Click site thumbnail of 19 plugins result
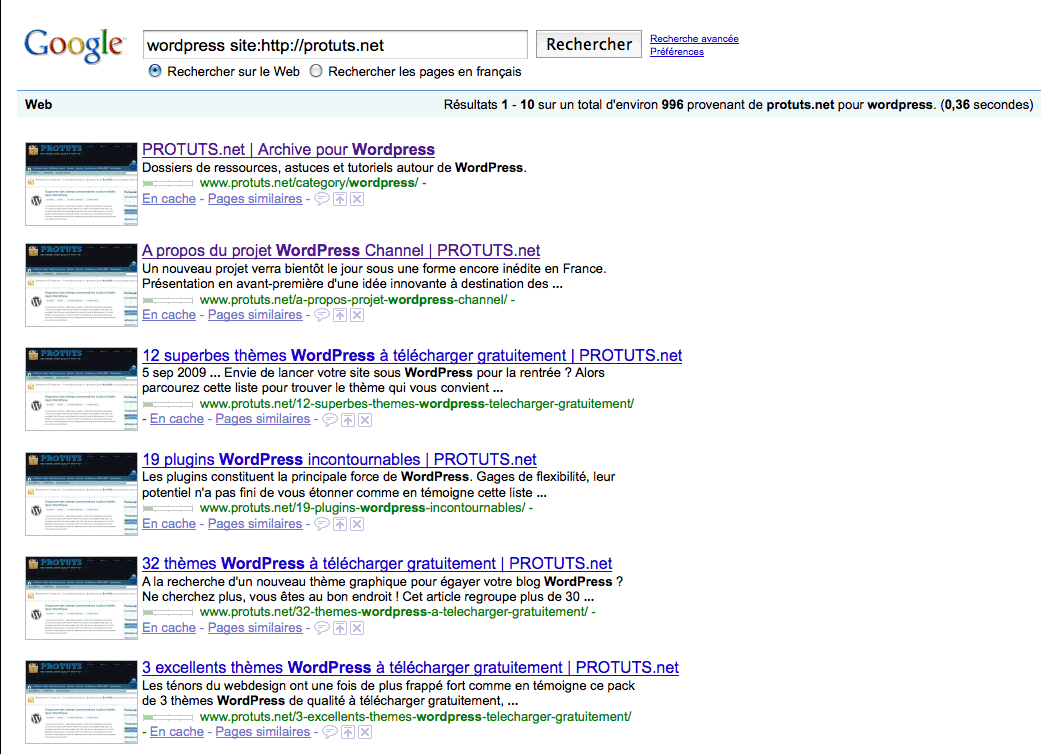The image size is (1042, 754). (81, 494)
